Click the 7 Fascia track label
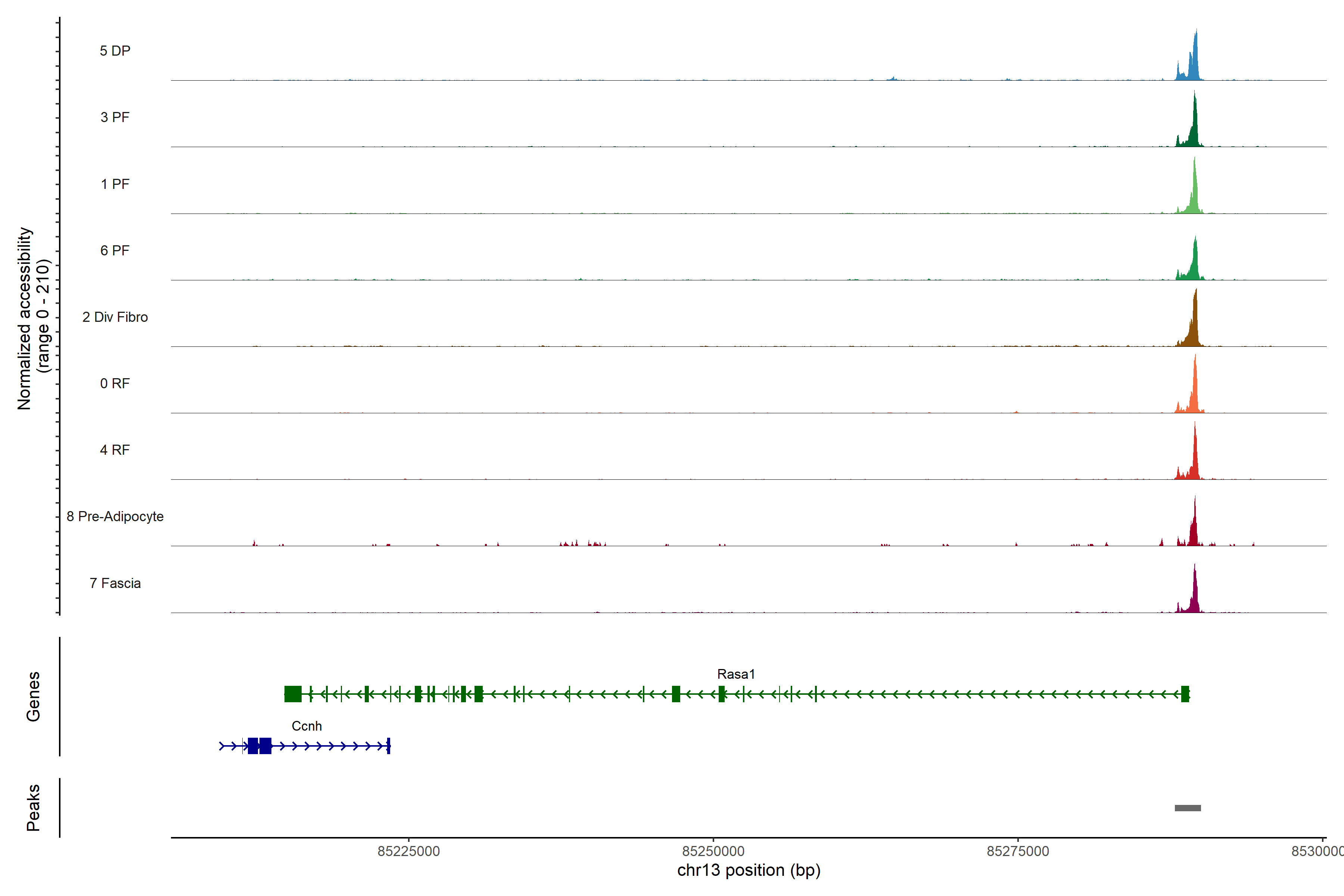 [x=115, y=583]
